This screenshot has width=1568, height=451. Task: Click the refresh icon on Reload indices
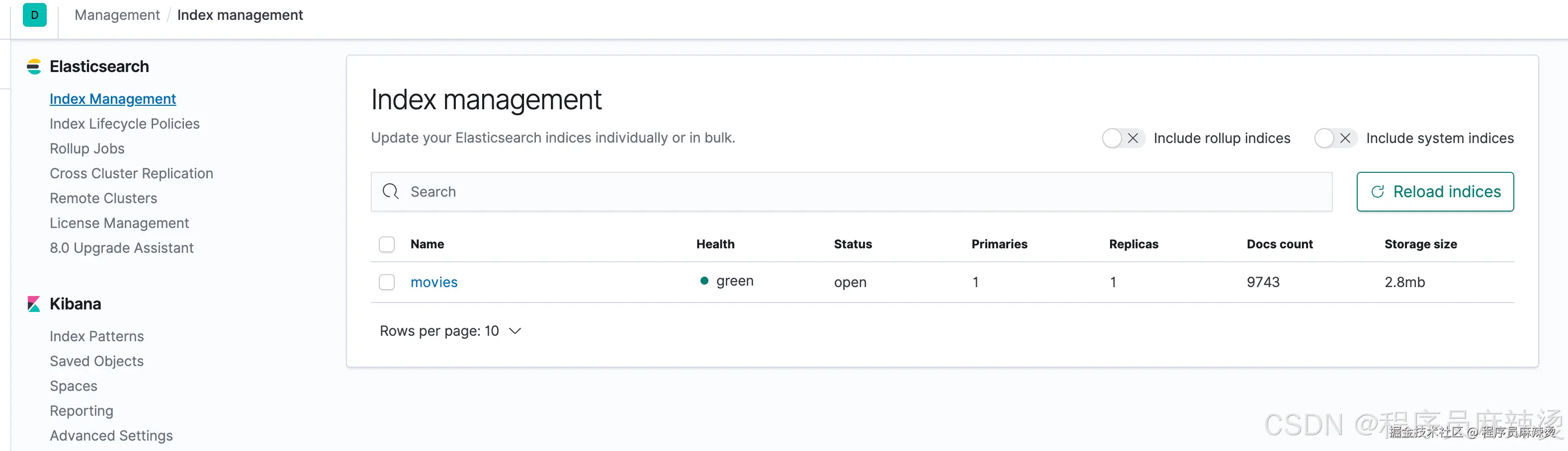(x=1378, y=192)
